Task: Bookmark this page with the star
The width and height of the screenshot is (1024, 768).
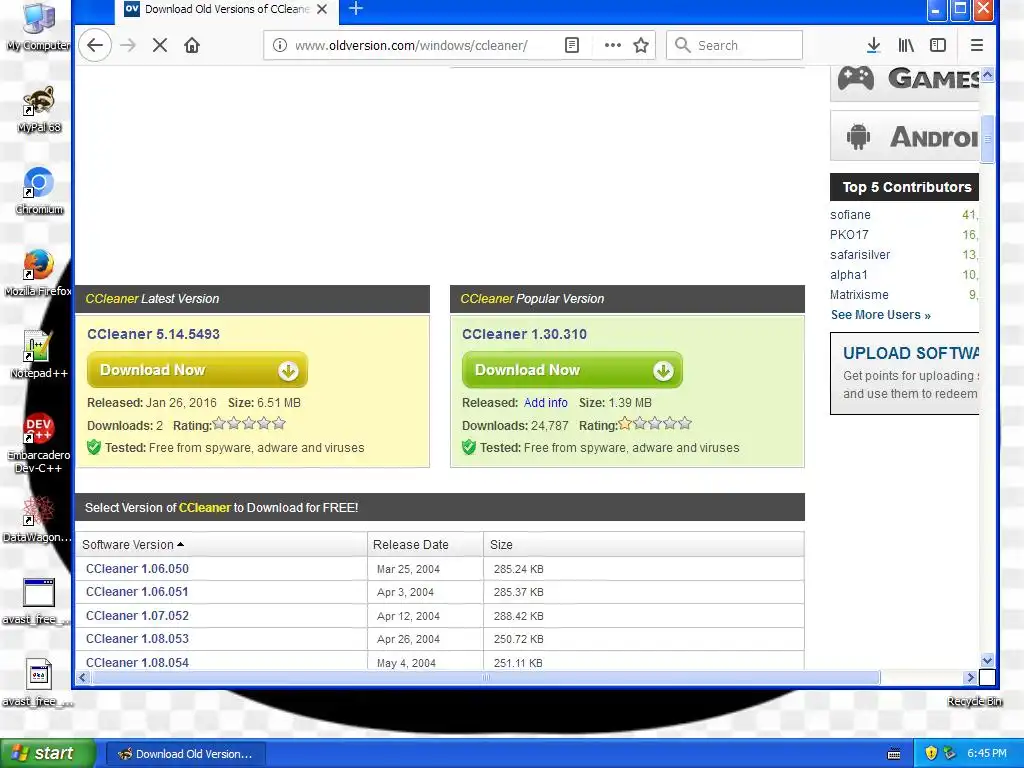Action: coord(641,45)
